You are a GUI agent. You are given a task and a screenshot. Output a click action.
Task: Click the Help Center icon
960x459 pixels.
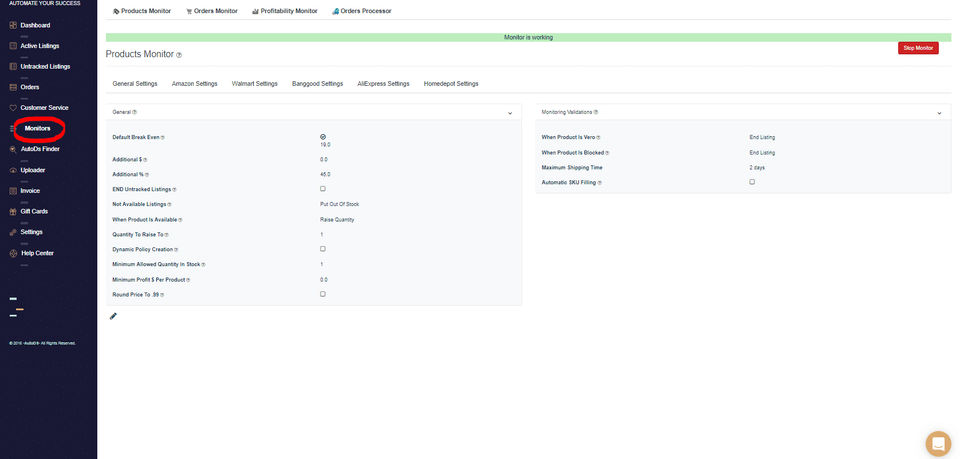tap(13, 253)
